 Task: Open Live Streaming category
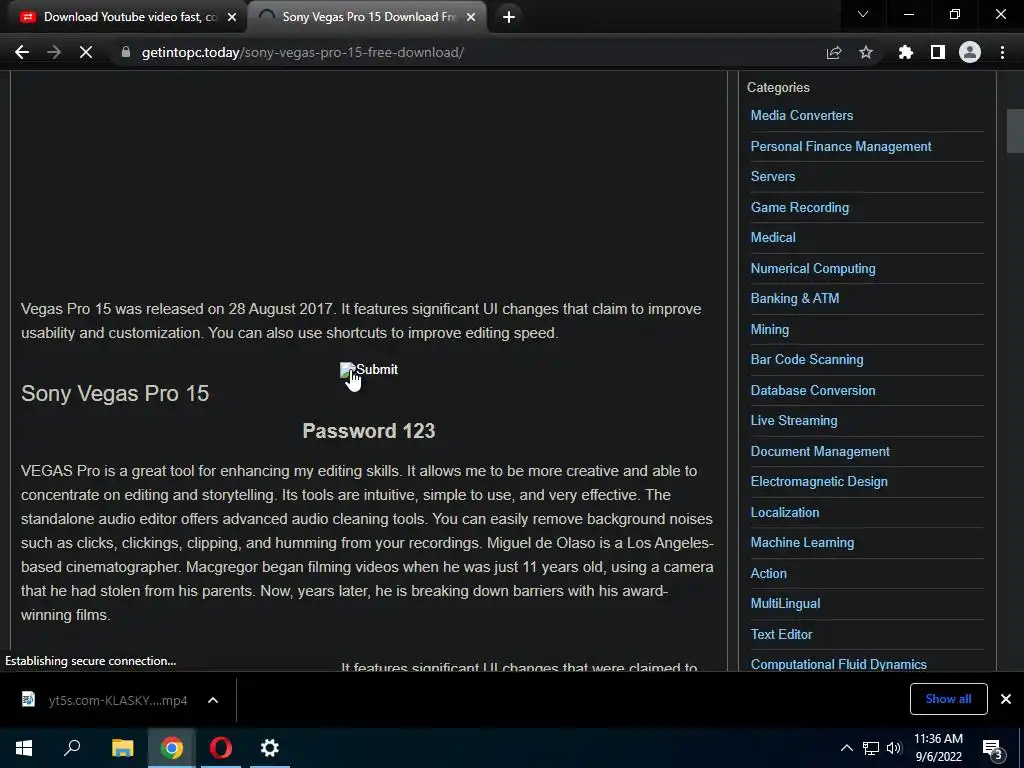(793, 421)
